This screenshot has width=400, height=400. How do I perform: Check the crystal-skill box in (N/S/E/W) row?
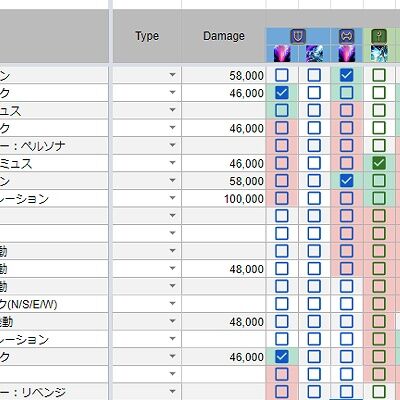click(314, 304)
